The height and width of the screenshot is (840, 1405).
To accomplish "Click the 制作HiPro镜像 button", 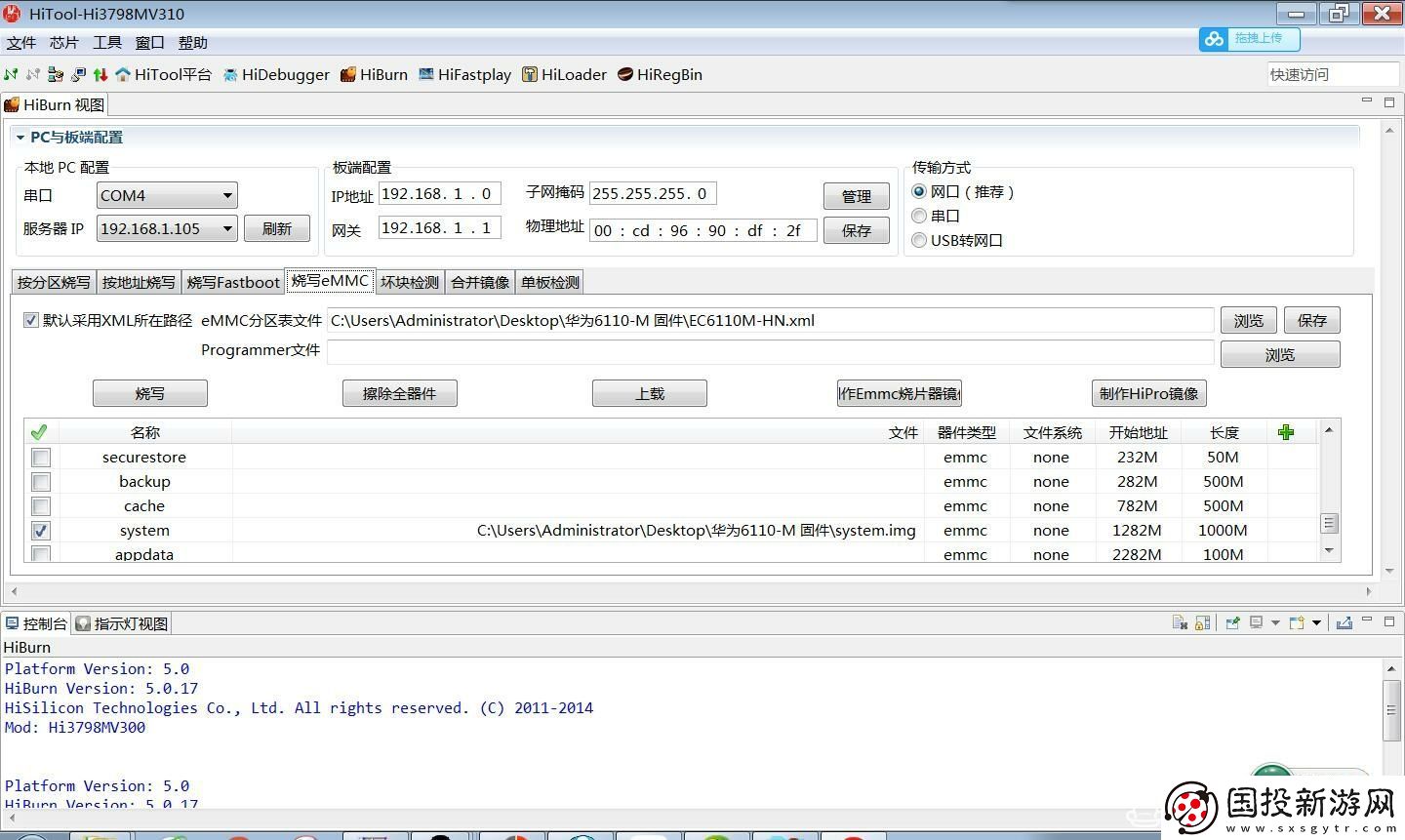I will click(1148, 393).
